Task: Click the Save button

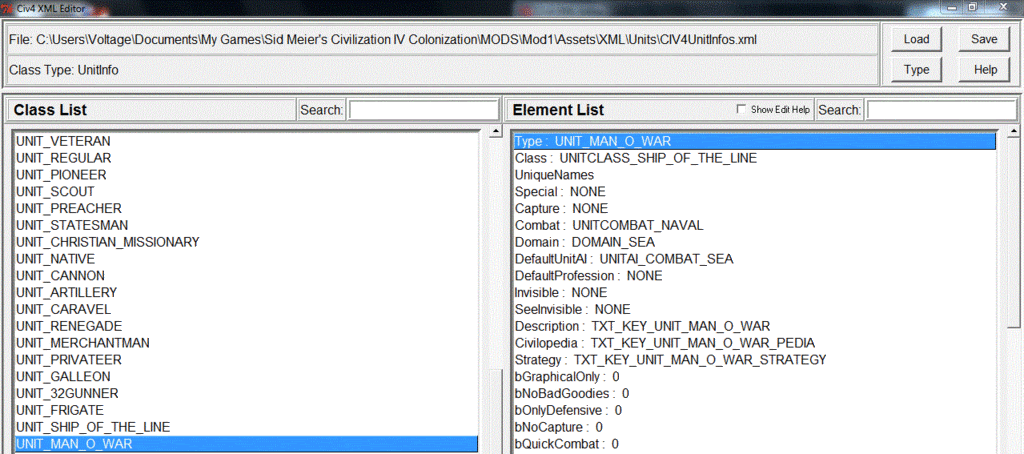Action: point(984,39)
